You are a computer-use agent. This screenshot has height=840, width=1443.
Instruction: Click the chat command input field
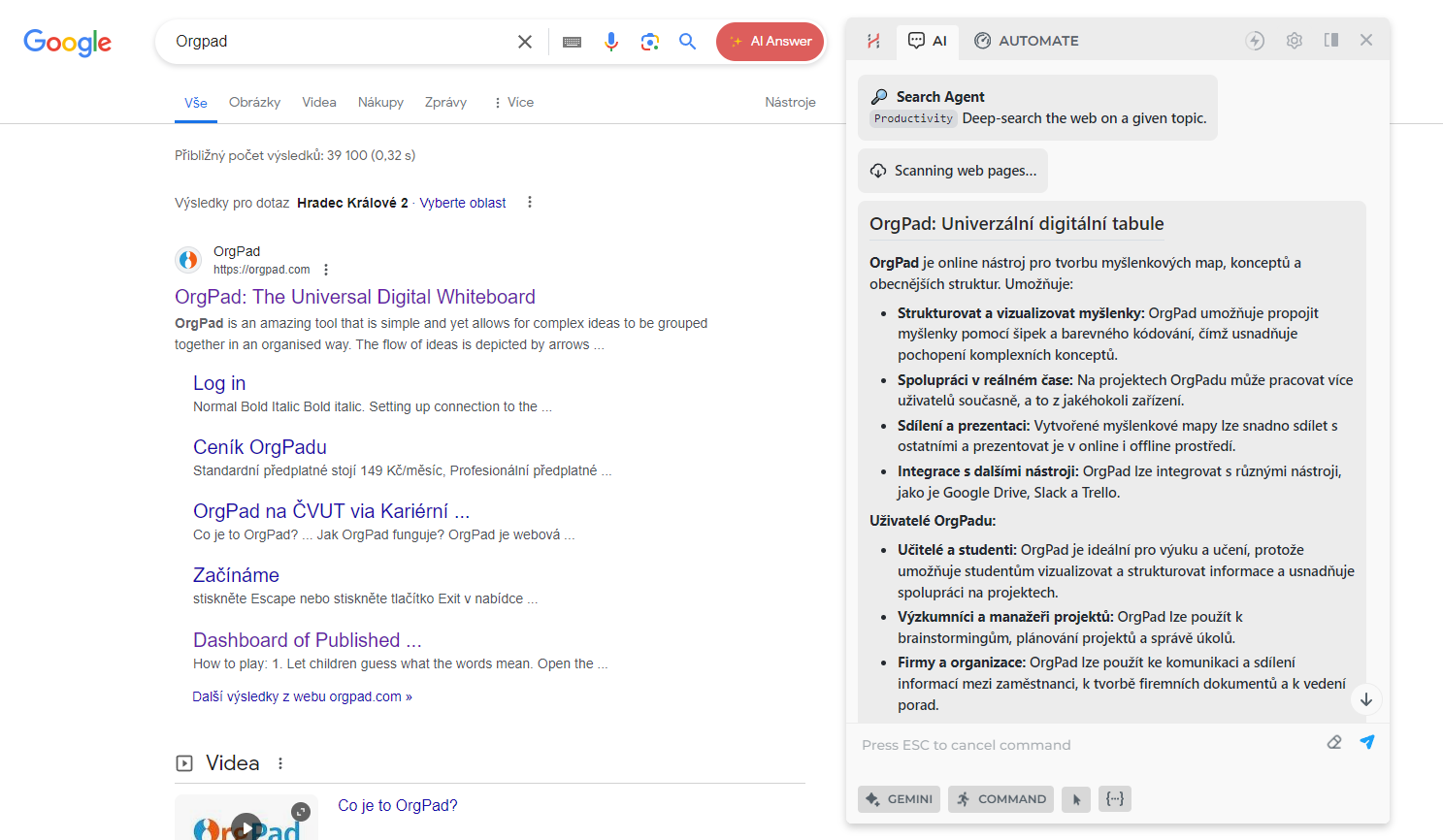[1087, 745]
